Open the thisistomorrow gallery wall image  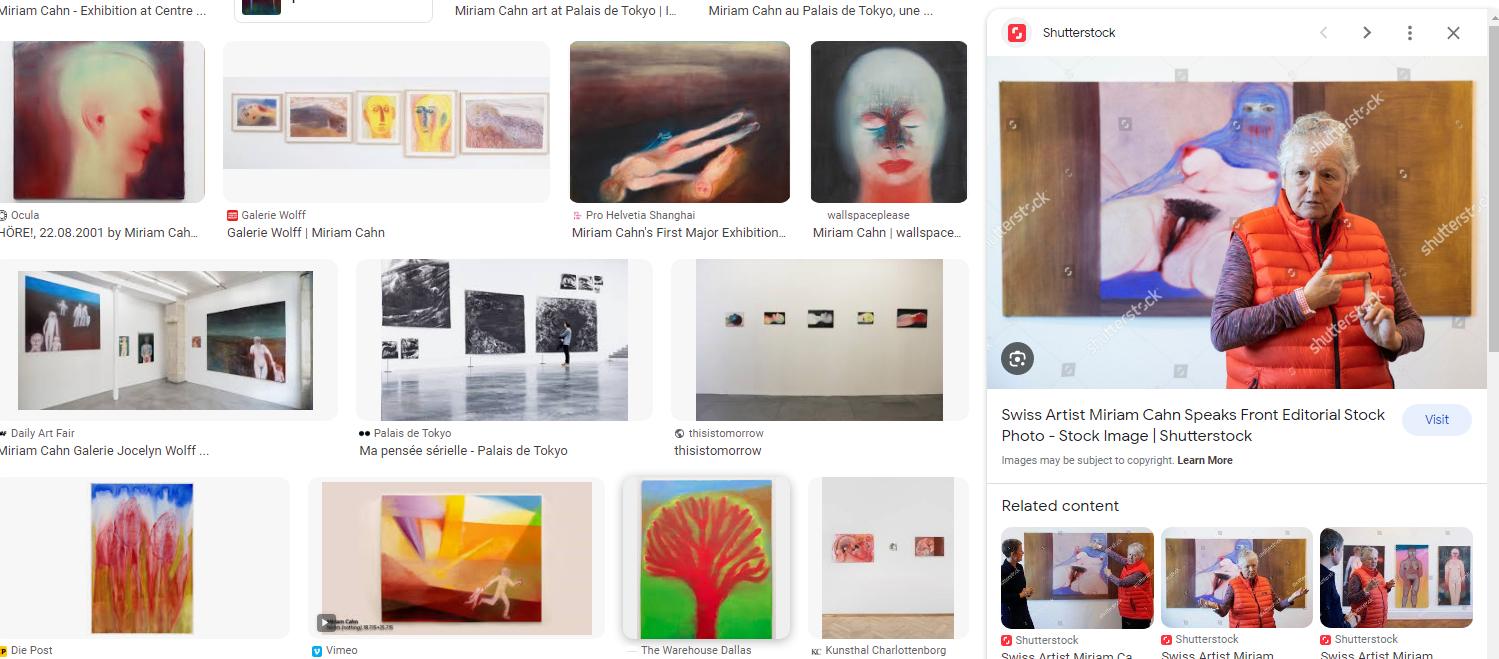pos(819,340)
